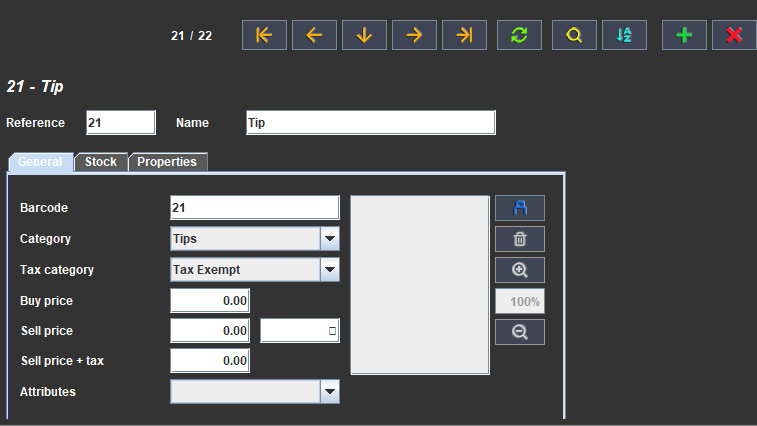Open the image file chooser button
The height and width of the screenshot is (426, 757).
(520, 208)
